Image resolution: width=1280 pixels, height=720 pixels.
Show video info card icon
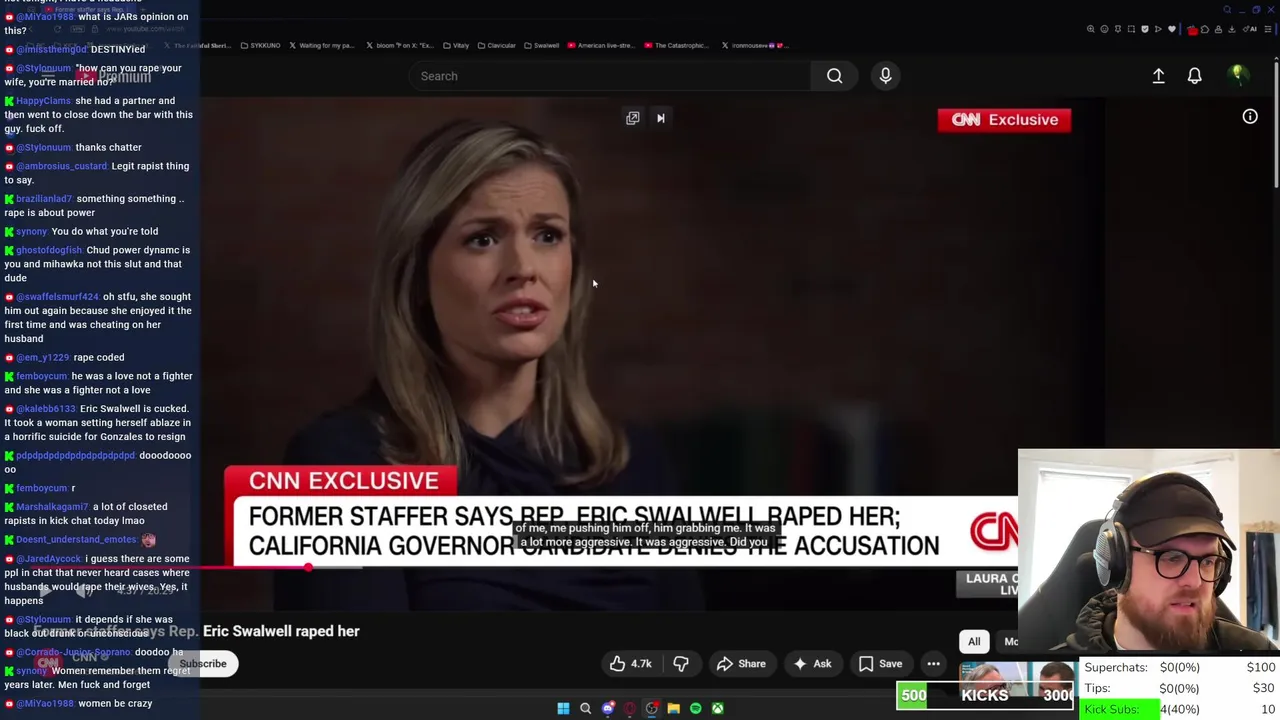tap(1250, 117)
